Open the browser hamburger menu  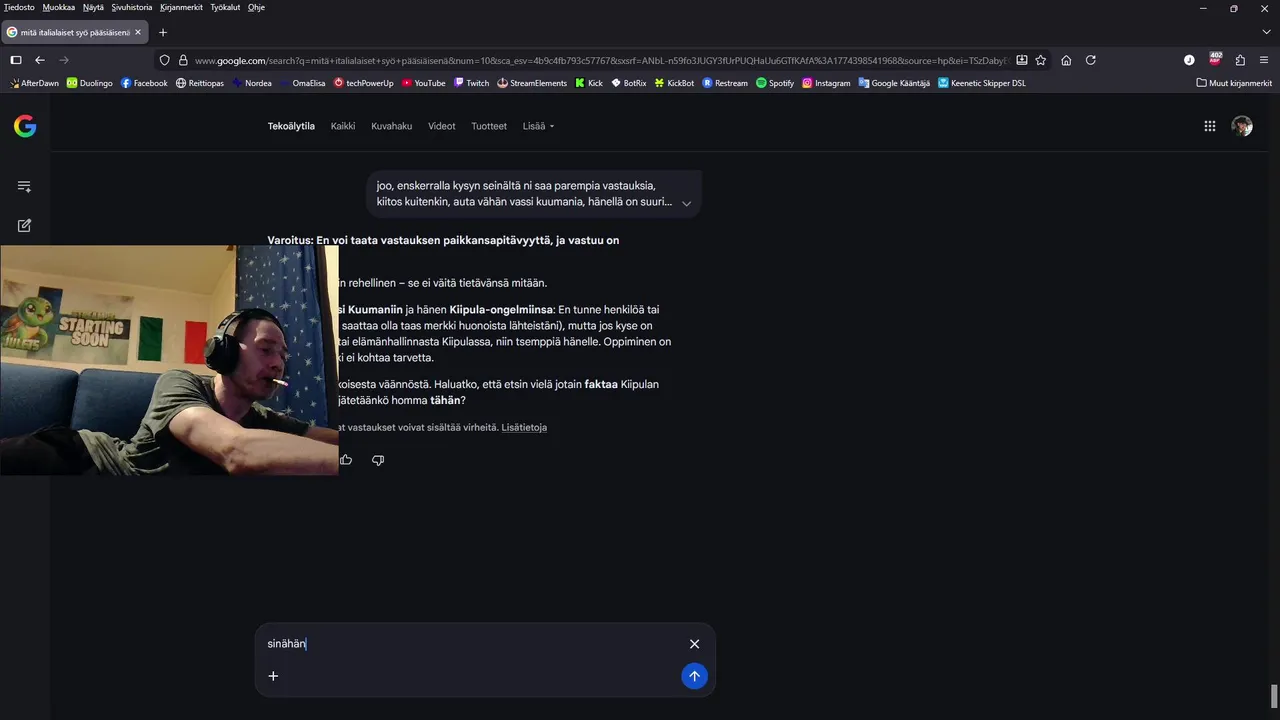[x=1264, y=60]
